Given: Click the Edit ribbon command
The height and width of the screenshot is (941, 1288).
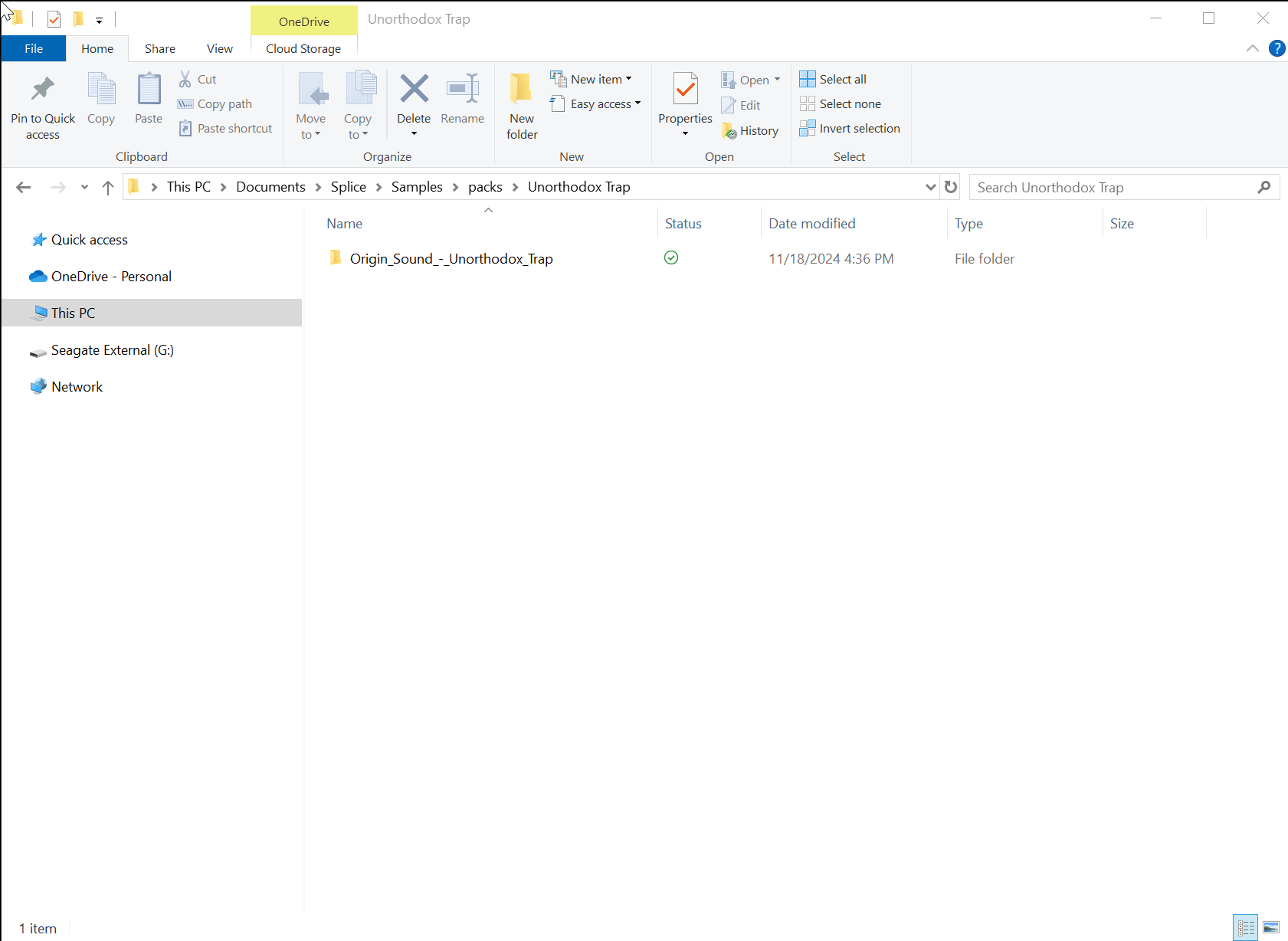Looking at the screenshot, I should click(x=741, y=105).
